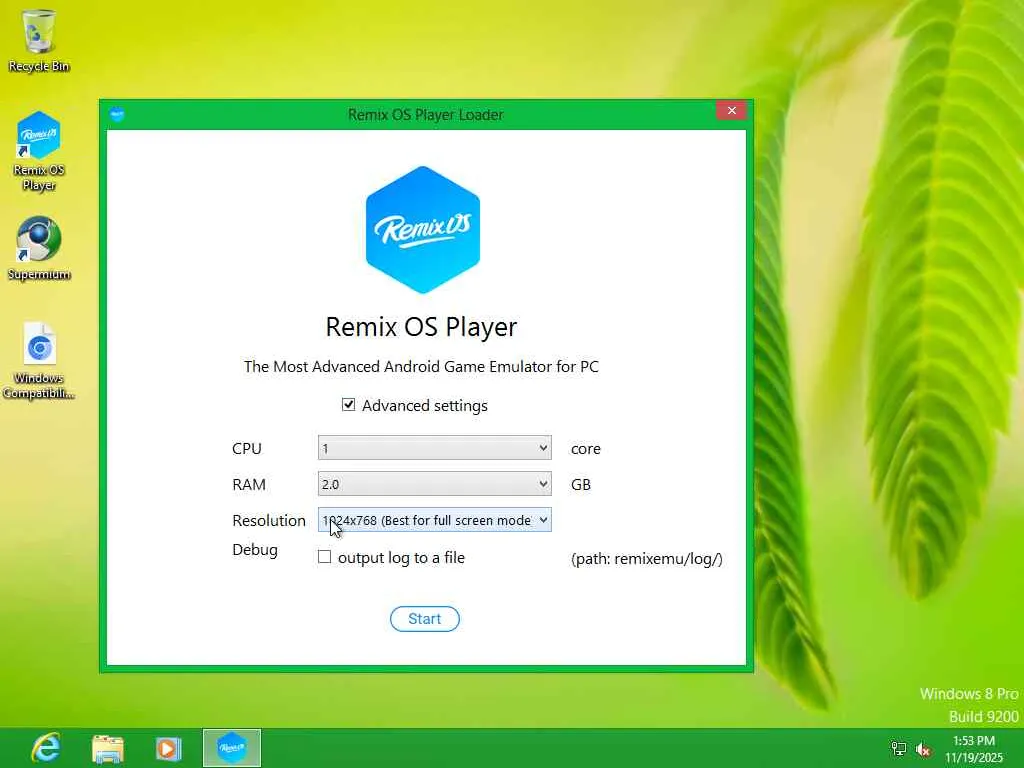This screenshot has height=768, width=1024.
Task: Click the 'Debug' label
Action: tap(255, 550)
